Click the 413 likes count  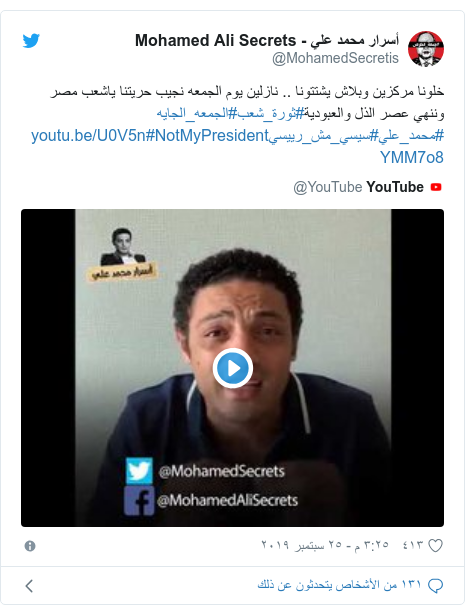click(413, 545)
